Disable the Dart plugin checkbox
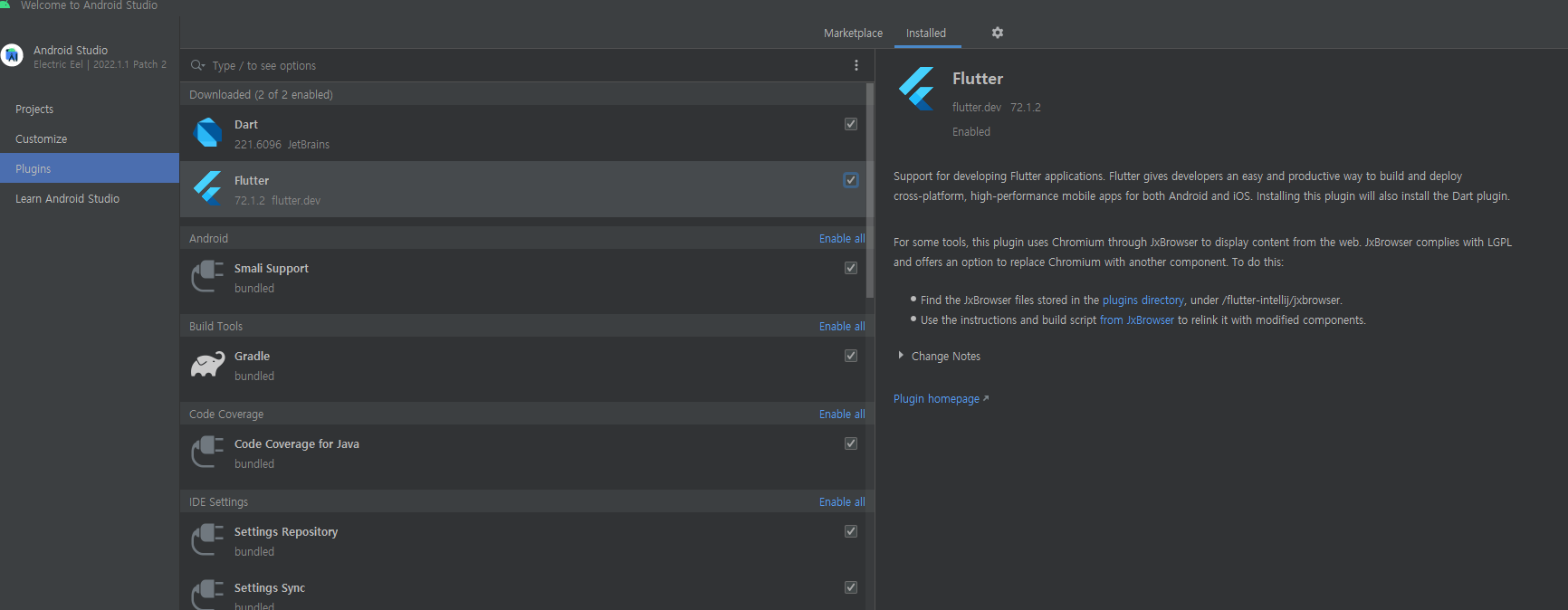The height and width of the screenshot is (610, 1568). click(x=851, y=124)
